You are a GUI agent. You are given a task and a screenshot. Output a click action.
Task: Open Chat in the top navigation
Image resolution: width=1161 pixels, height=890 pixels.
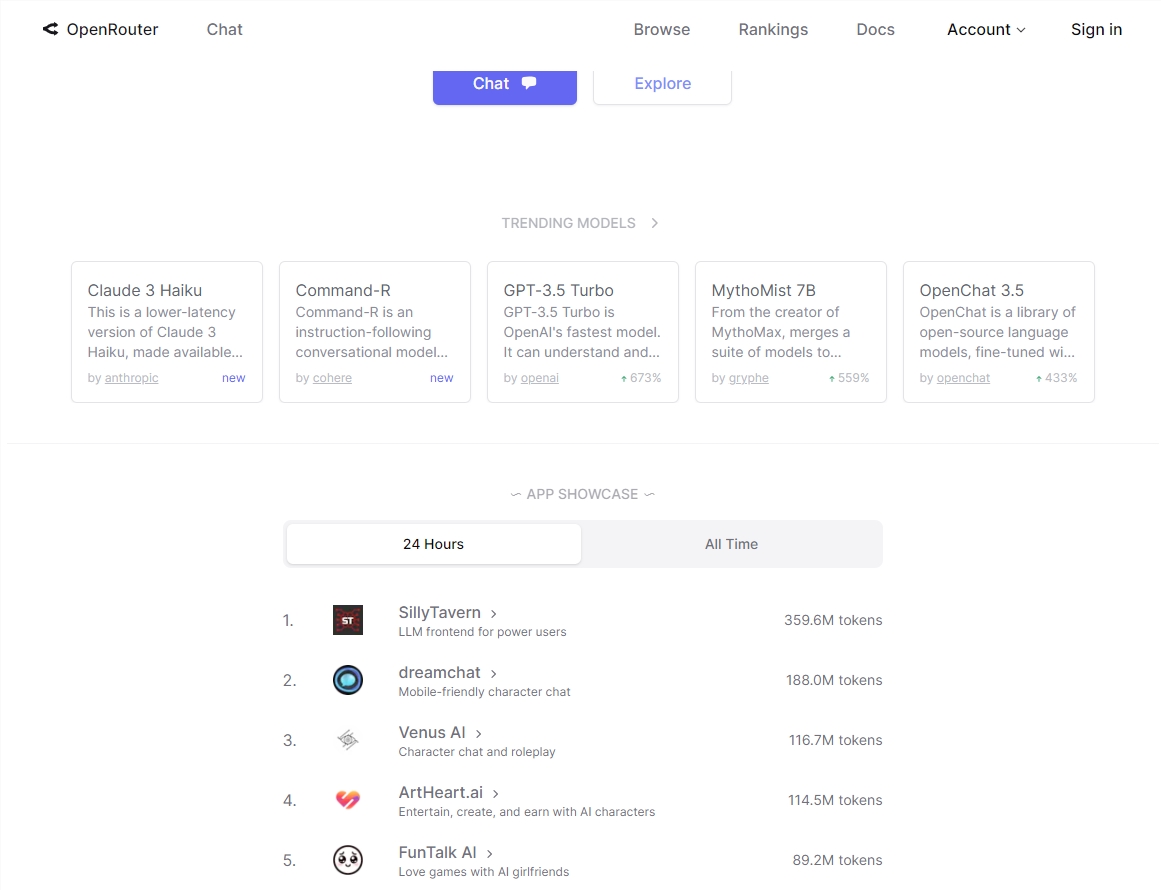coord(224,30)
